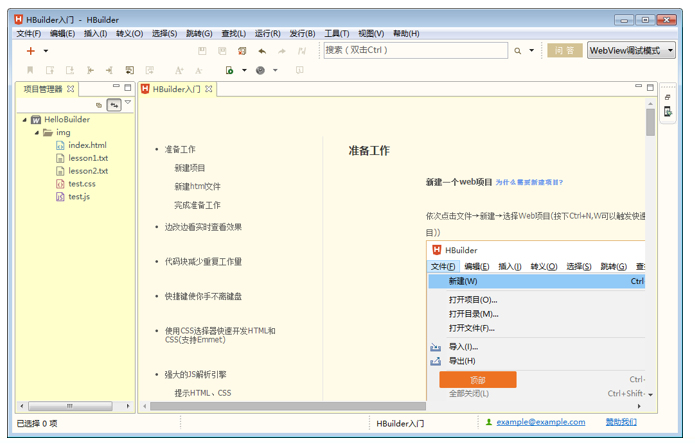Click the test.css file icon
Image resolution: width=695 pixels, height=444 pixels.
[x=60, y=184]
